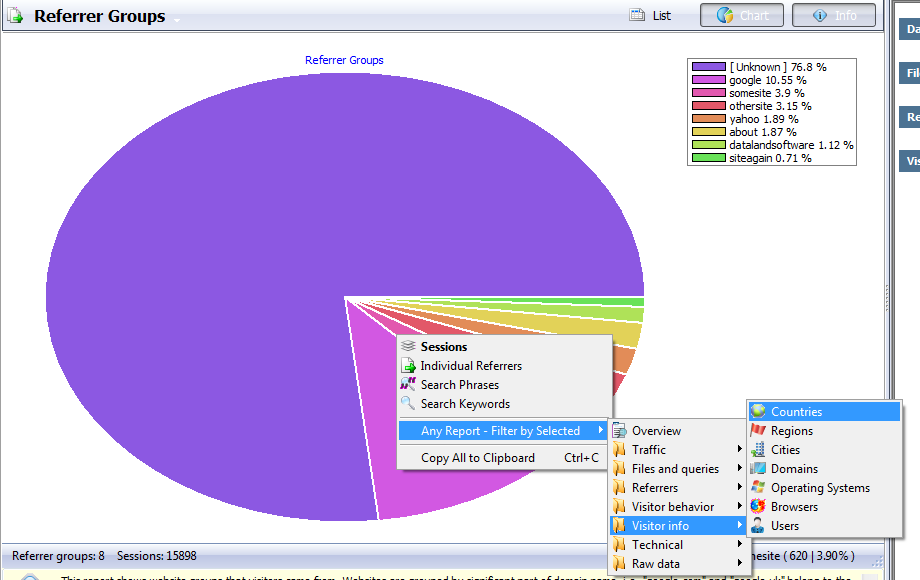The image size is (920, 580).
Task: Click legend text 'datalandsoftware 1.12 %'
Action: point(792,145)
